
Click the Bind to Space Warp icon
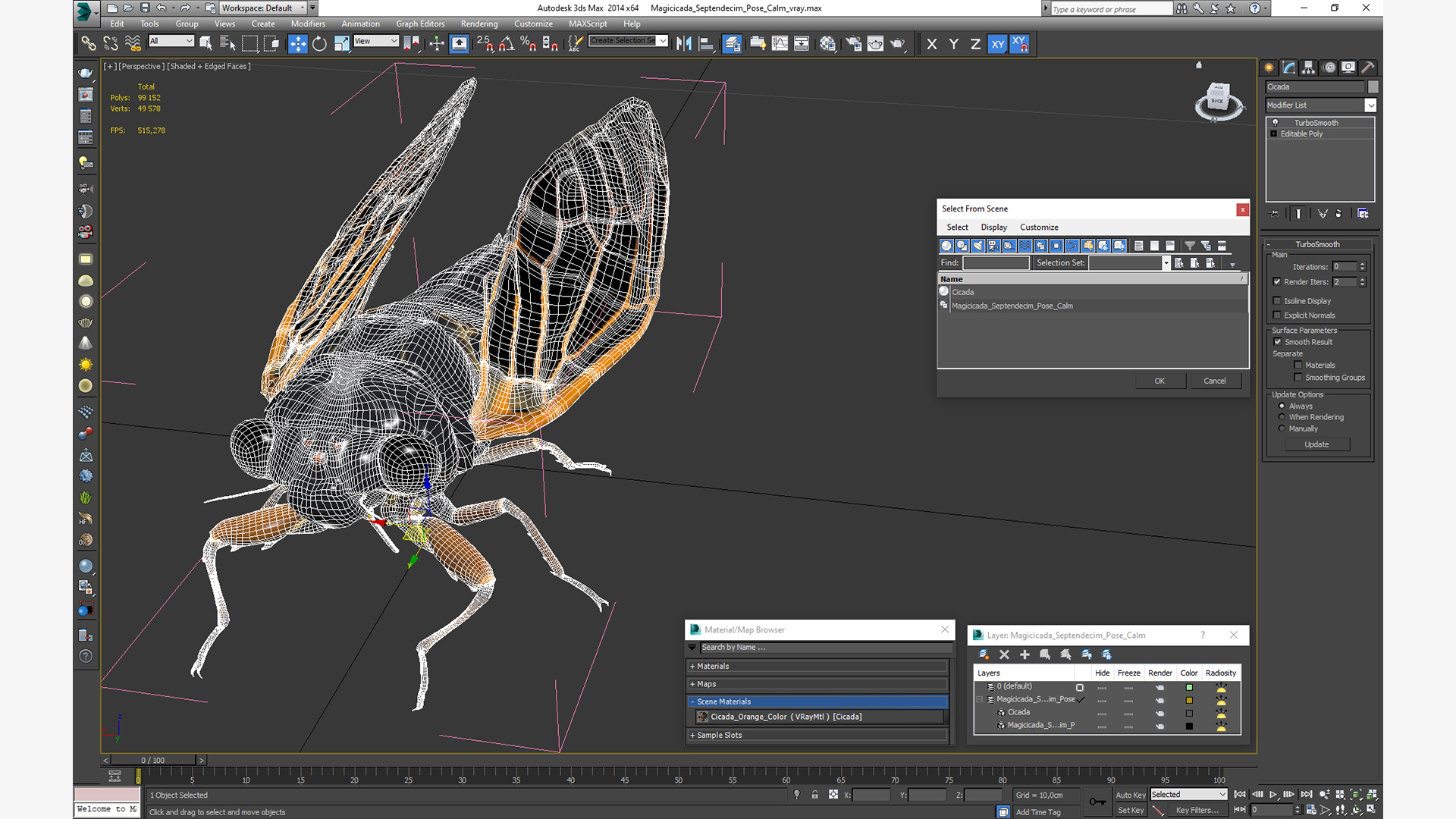click(133, 44)
